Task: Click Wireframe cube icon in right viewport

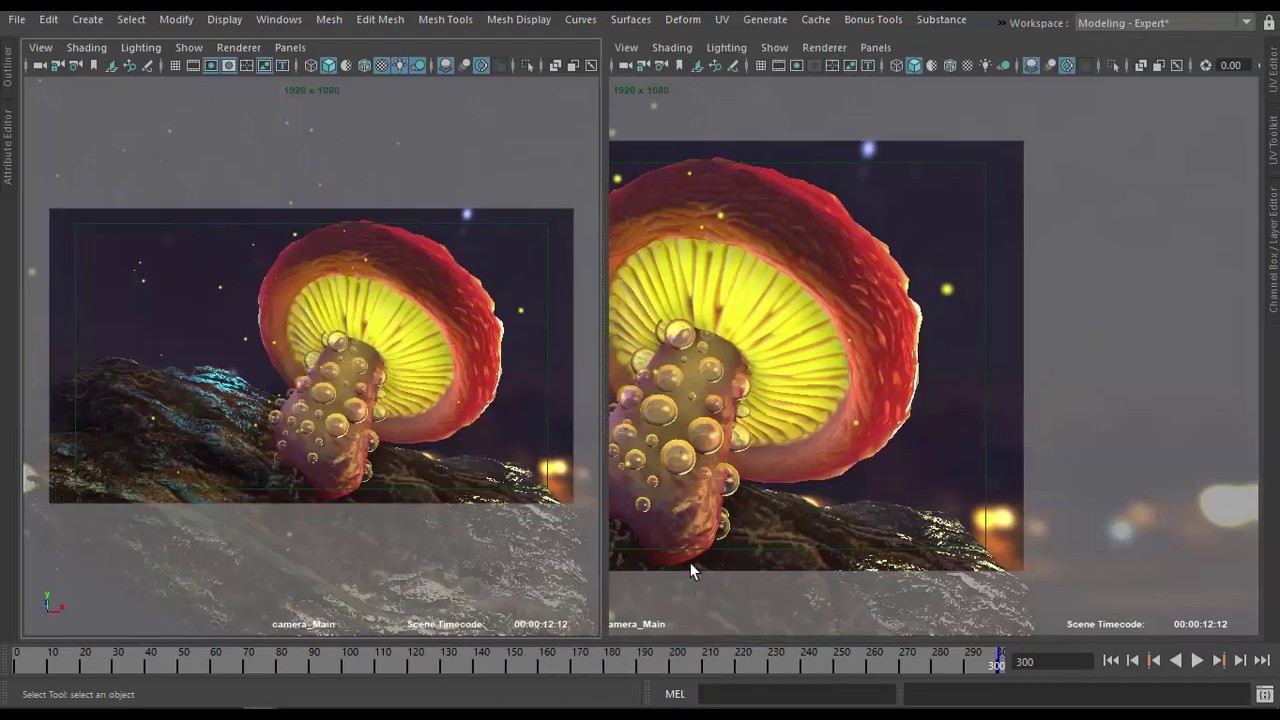Action: tap(897, 65)
